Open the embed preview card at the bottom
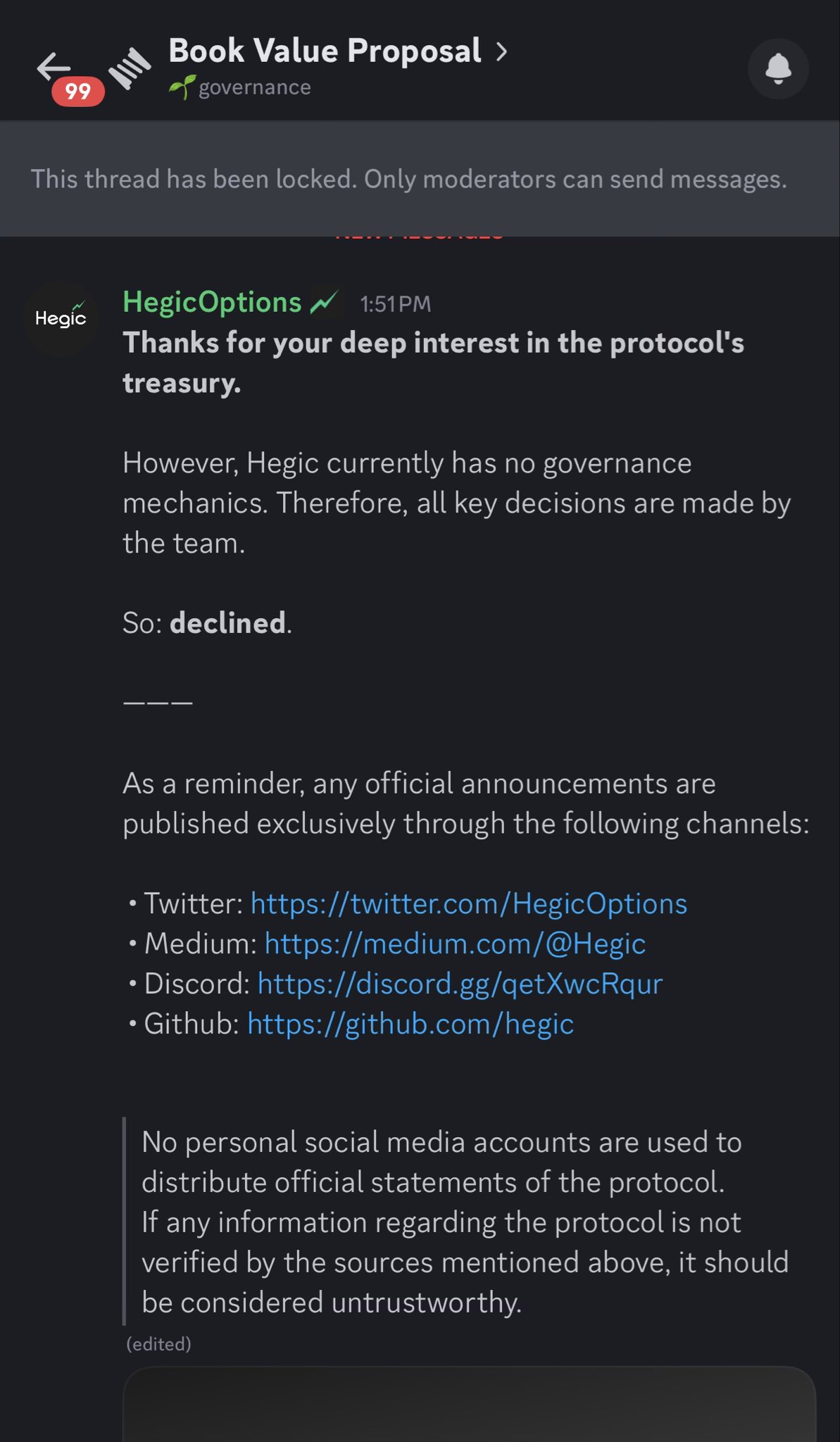Viewport: 840px width, 1442px height. (x=469, y=1405)
